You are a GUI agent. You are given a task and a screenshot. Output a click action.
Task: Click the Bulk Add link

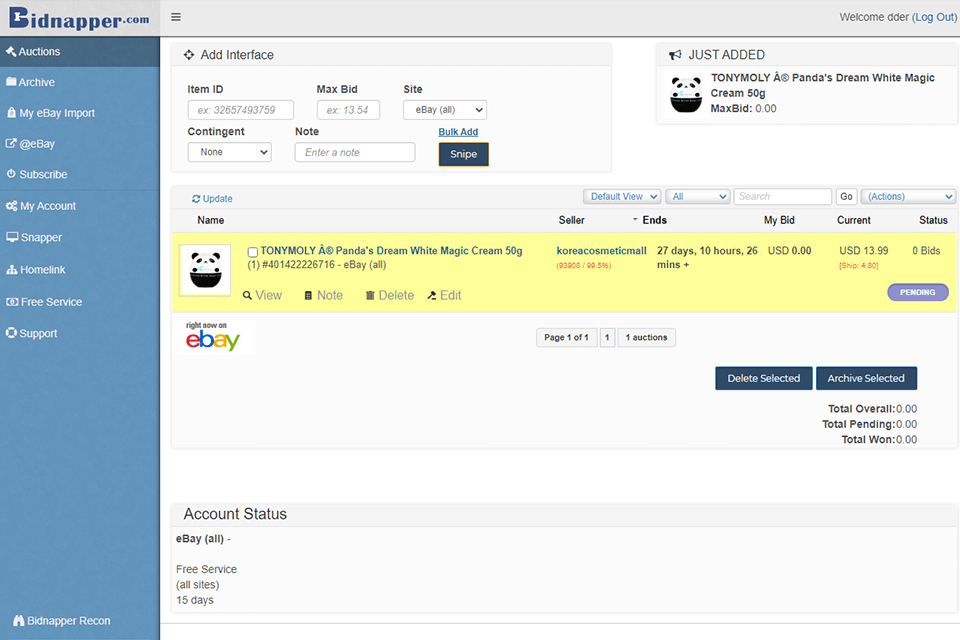click(x=458, y=131)
